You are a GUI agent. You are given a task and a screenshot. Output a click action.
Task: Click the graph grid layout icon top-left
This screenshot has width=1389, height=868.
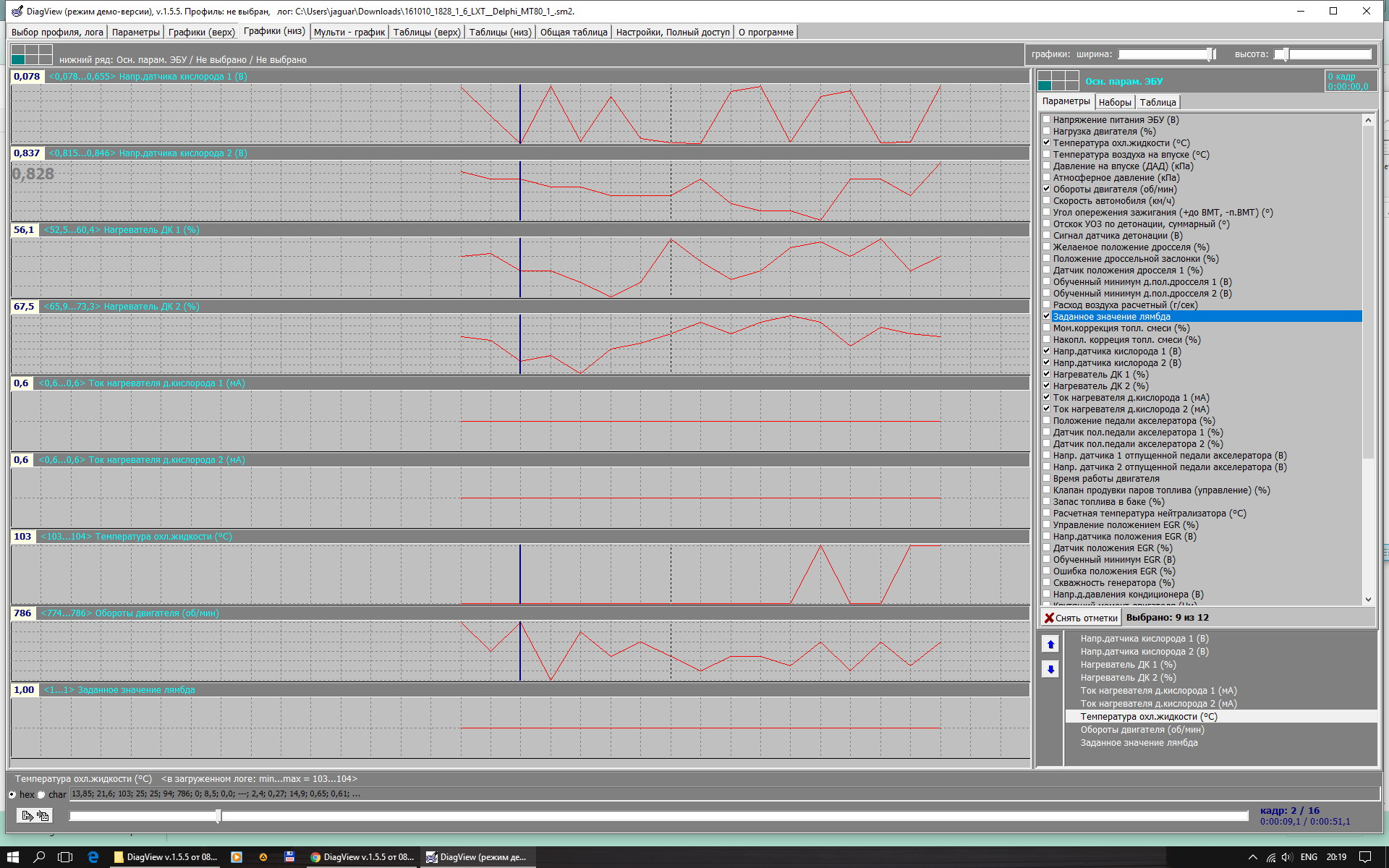[x=32, y=55]
